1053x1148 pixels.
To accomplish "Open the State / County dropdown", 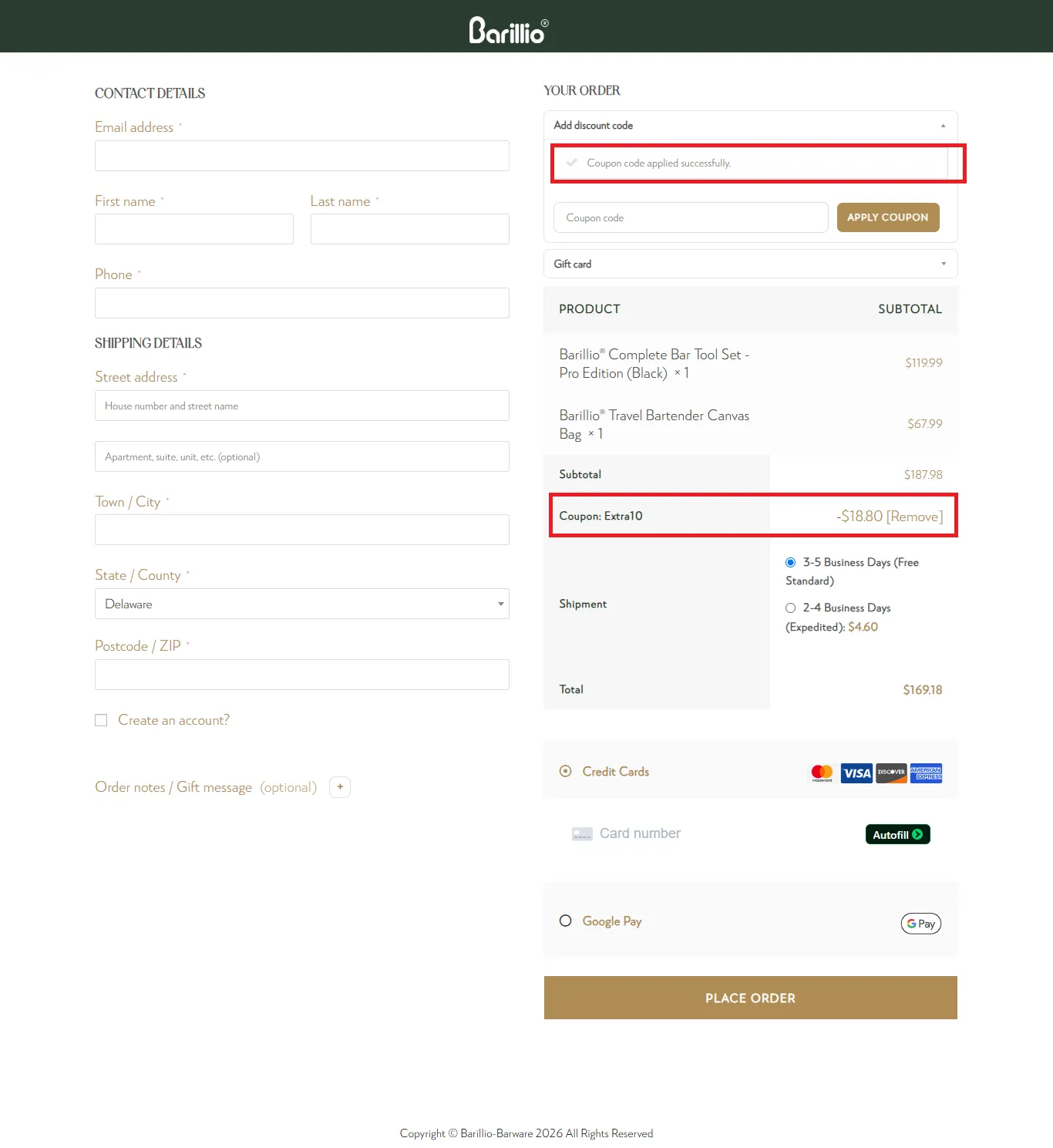I will 302,604.
